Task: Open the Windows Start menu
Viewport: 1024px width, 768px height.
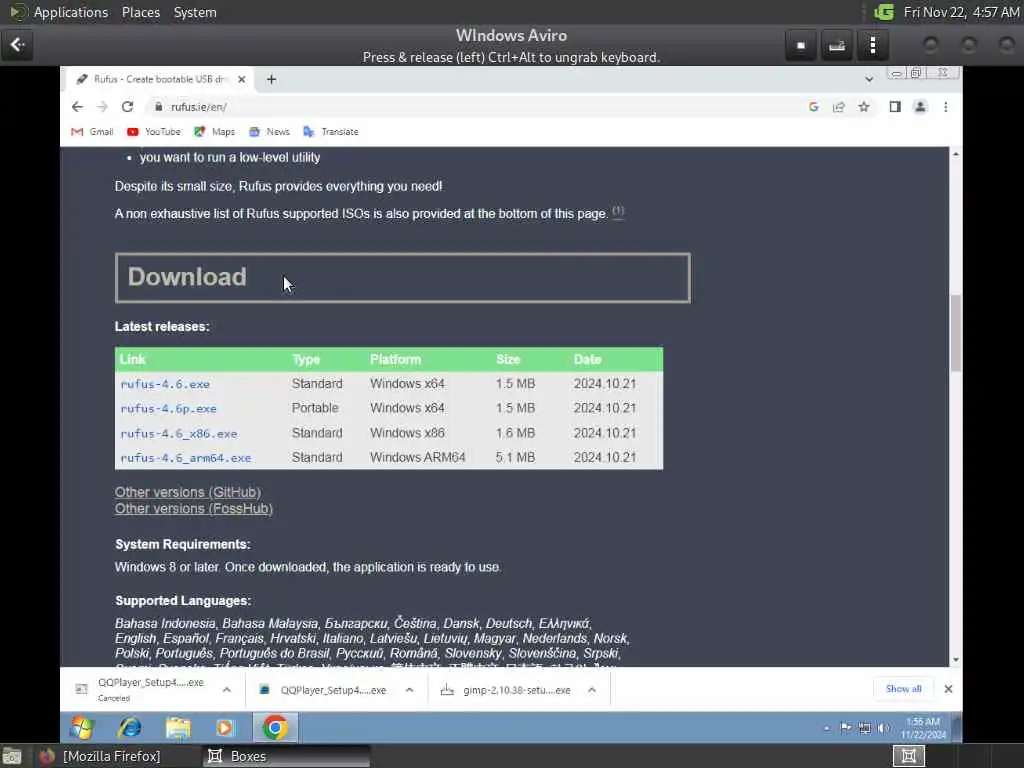Action: point(83,728)
